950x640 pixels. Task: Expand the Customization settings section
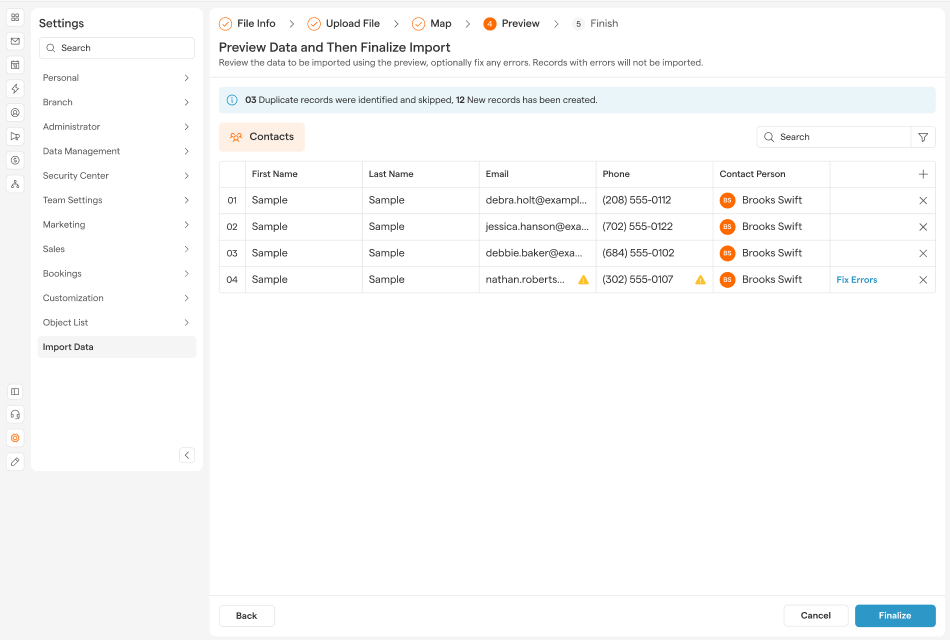tap(116, 298)
